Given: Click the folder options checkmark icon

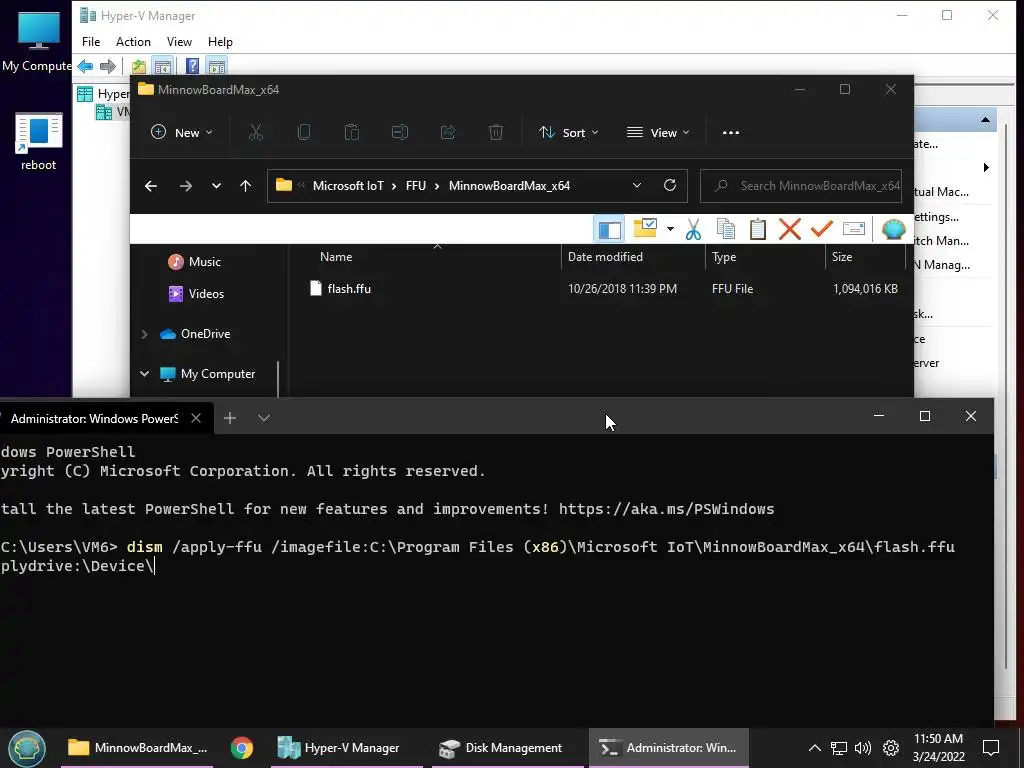Looking at the screenshot, I should point(645,229).
